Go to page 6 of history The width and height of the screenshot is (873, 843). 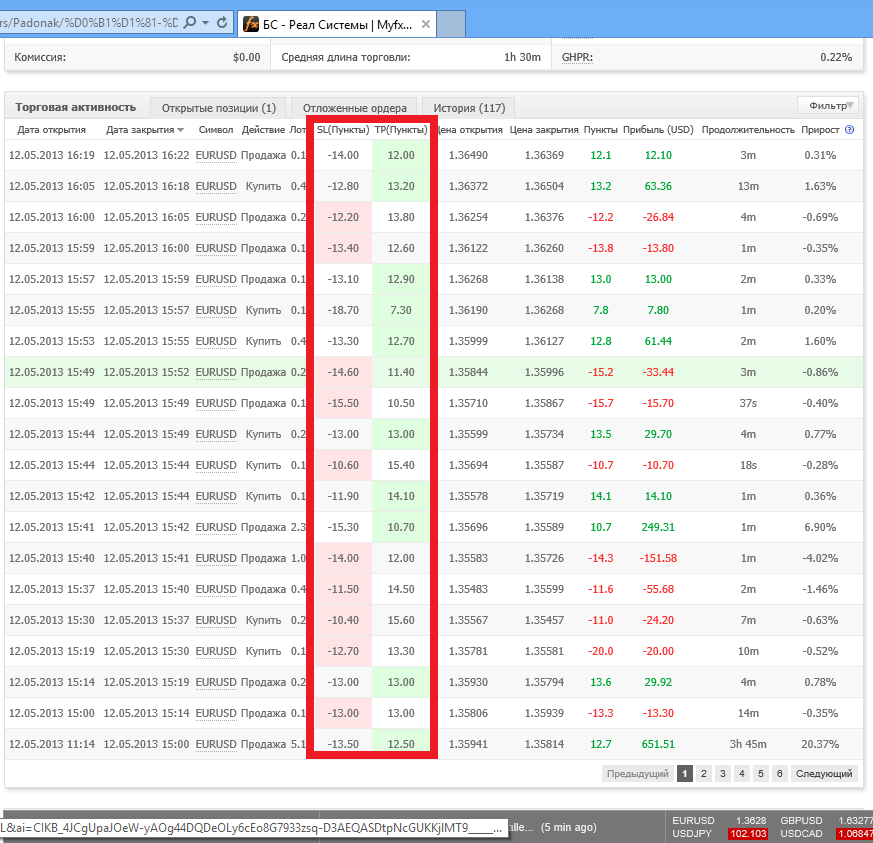pos(779,773)
